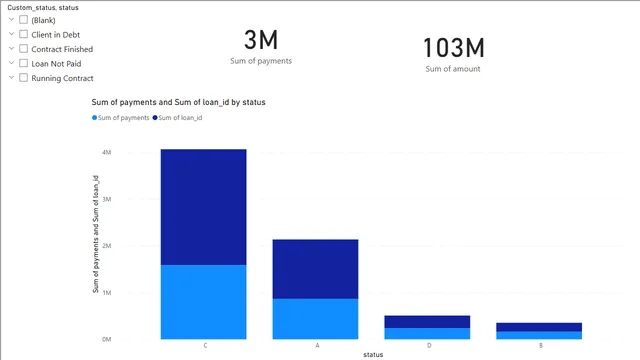Tick the Client in Debt checkbox
Screen dimensions: 640x360
pos(24,34)
